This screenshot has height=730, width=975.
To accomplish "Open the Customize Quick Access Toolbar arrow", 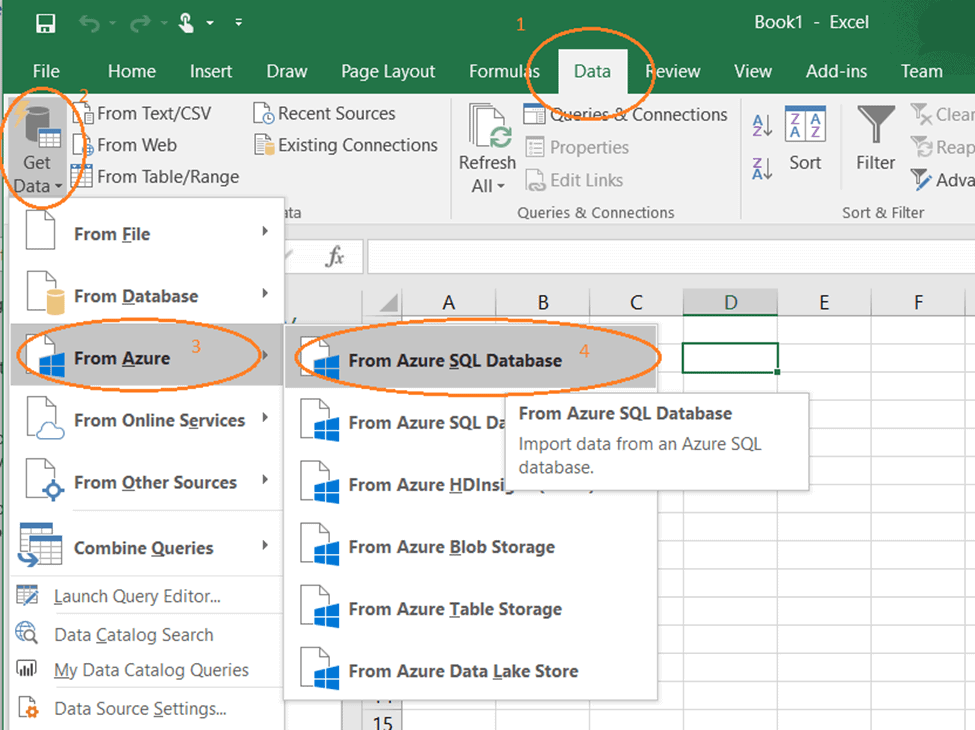I will [238, 23].
